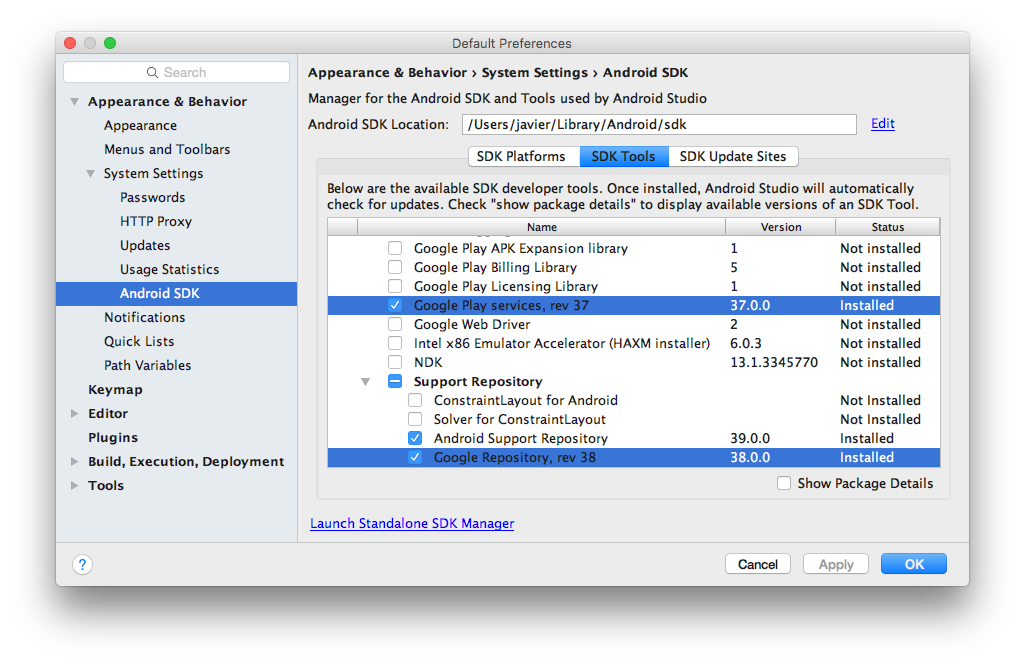1025x666 pixels.
Task: Check the NDK checkbox
Action: coord(395,363)
